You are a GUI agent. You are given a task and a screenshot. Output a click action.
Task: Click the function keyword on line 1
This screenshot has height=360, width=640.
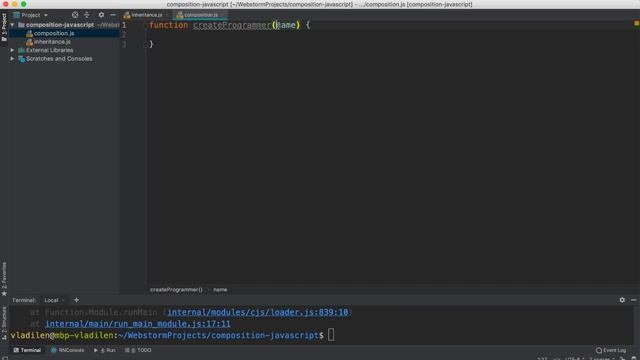pyautogui.click(x=169, y=25)
